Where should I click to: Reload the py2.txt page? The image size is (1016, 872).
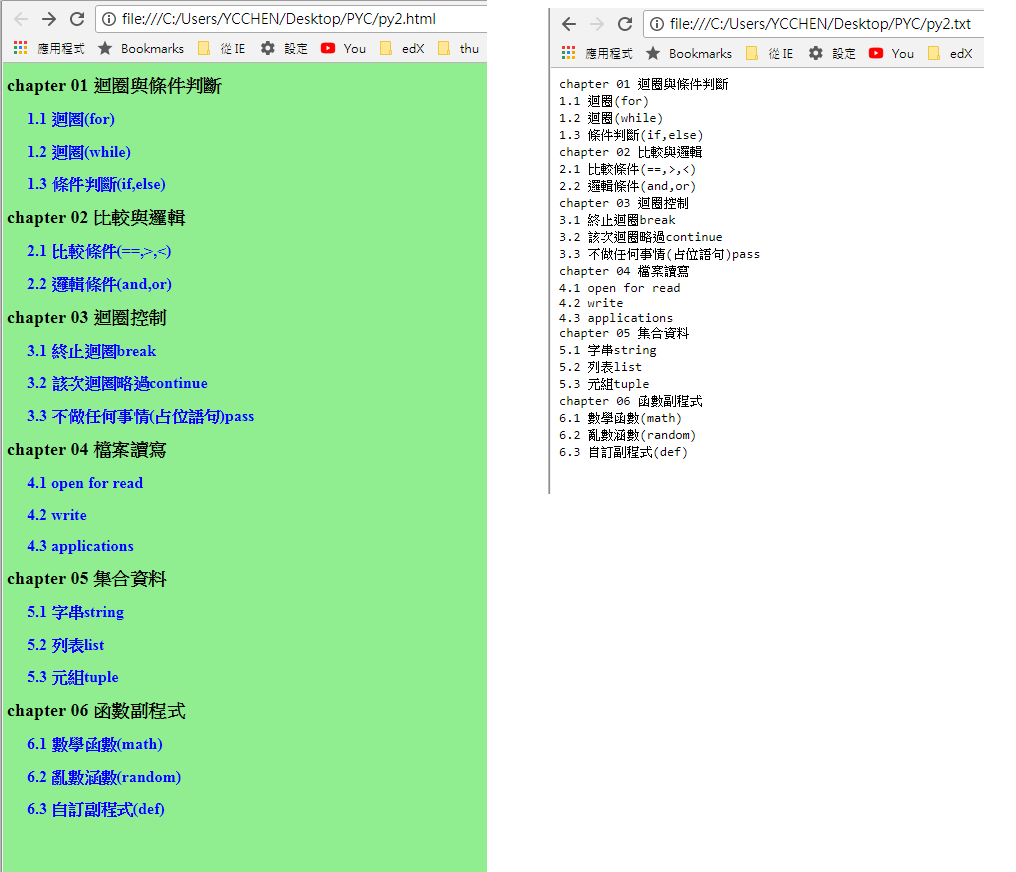pyautogui.click(x=625, y=24)
